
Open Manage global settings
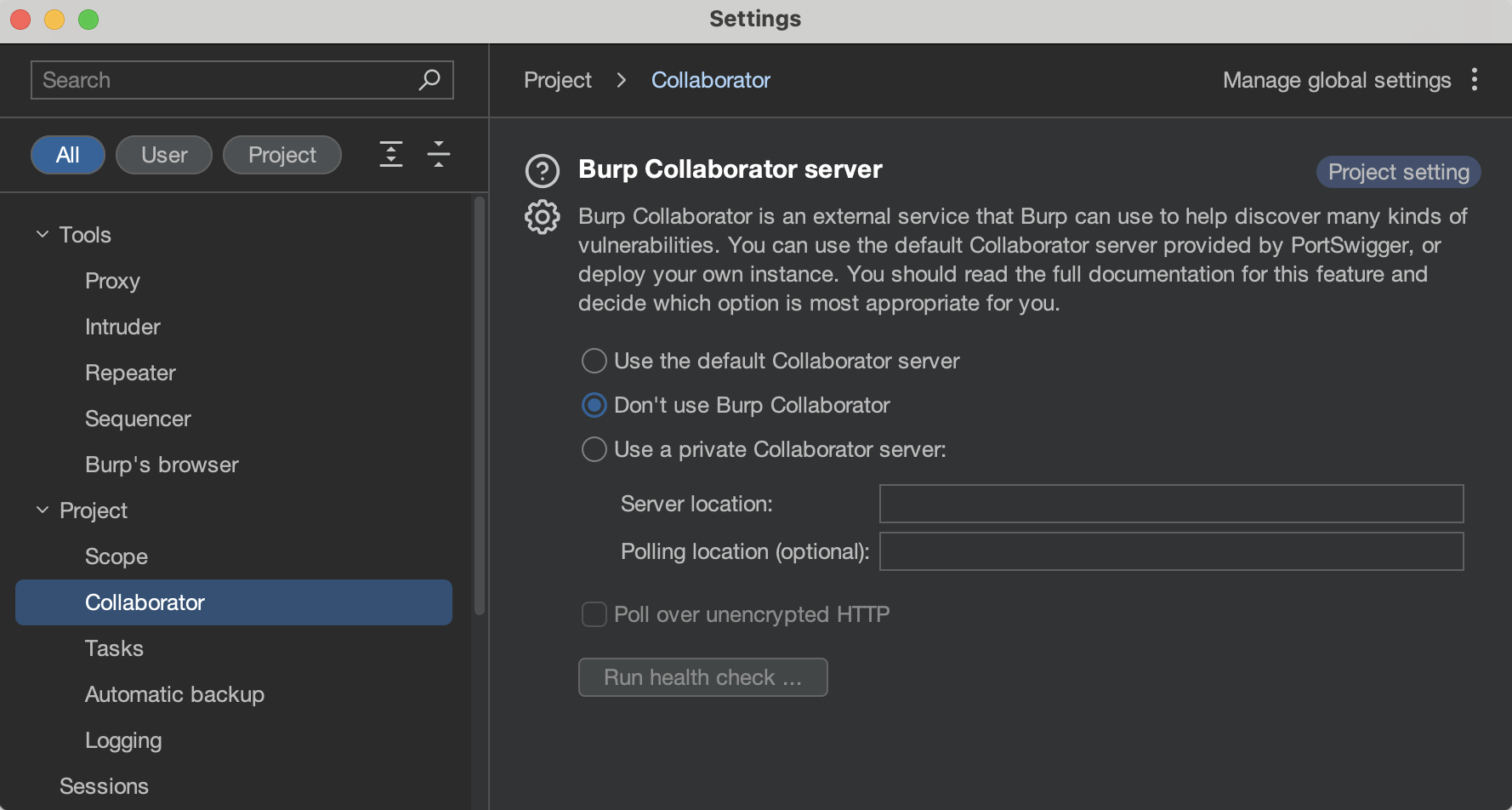click(x=1336, y=80)
